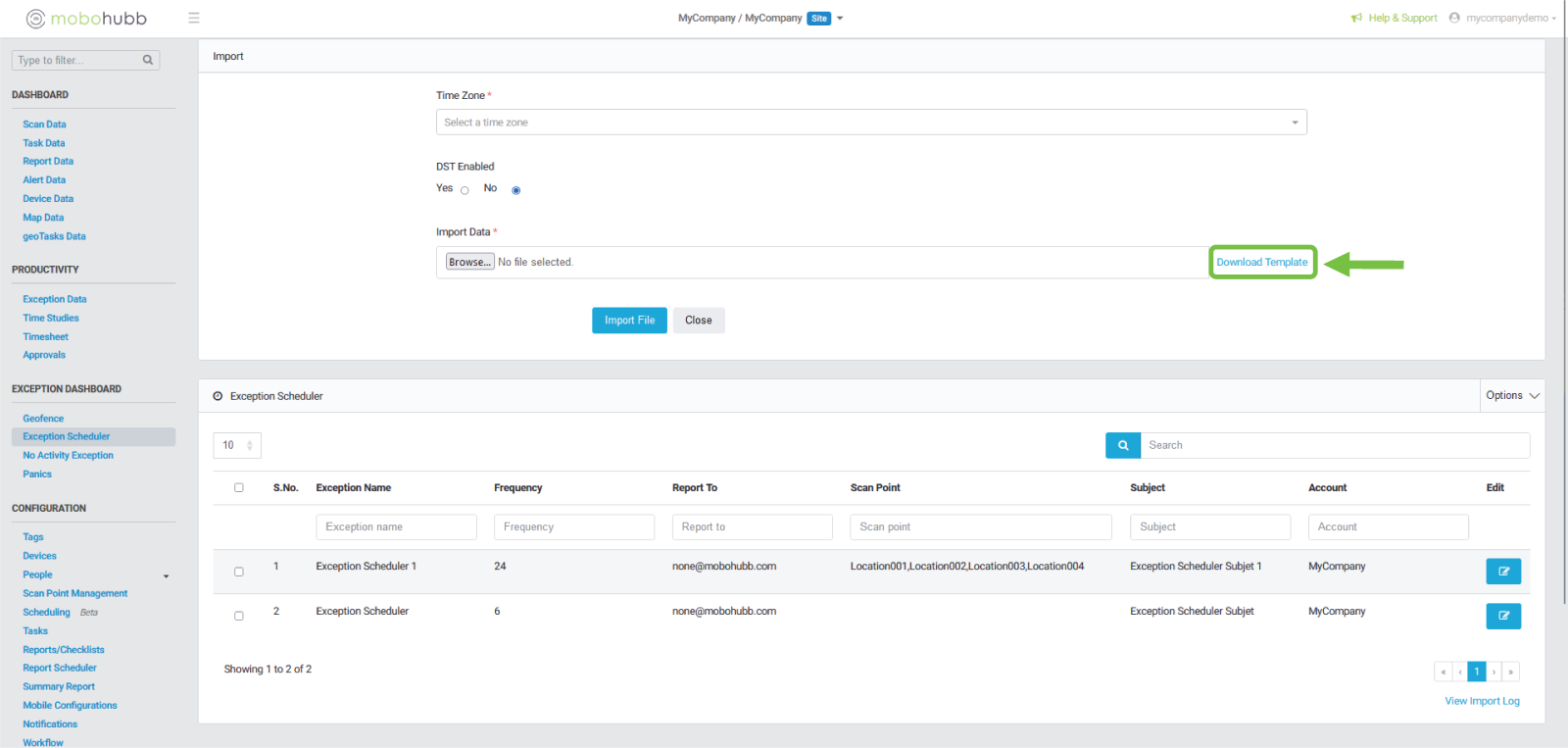Change the rows-per-page stepper value
Image resolution: width=1568 pixels, height=748 pixels.
tap(249, 445)
